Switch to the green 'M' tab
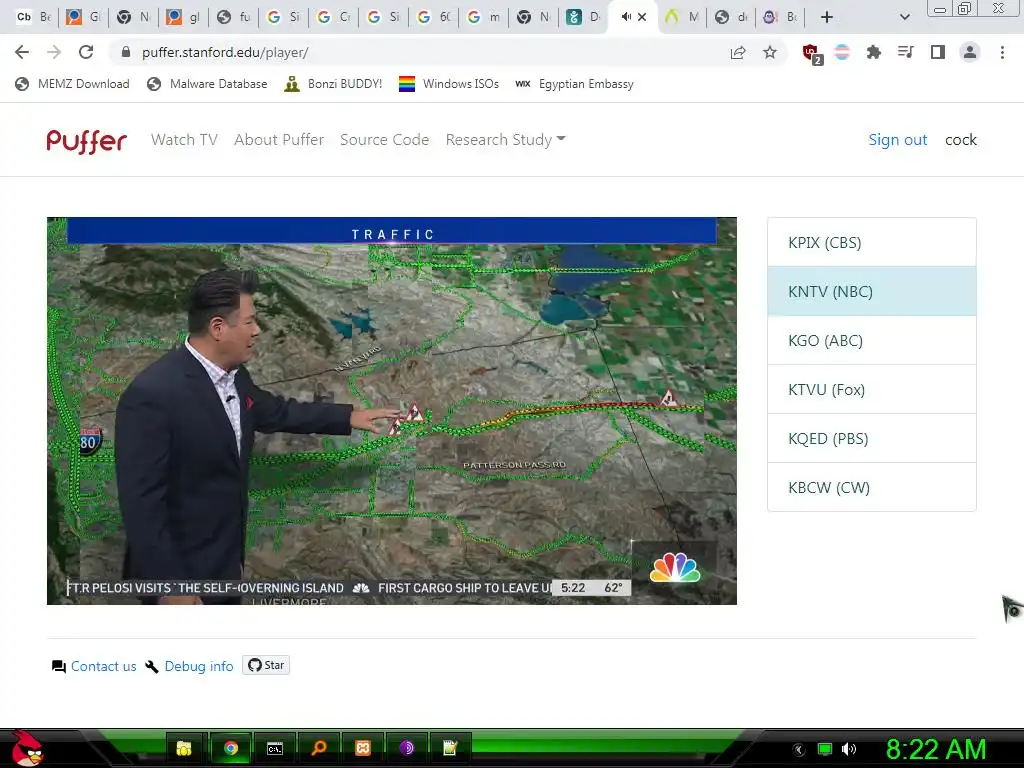Viewport: 1024px width, 768px height. [x=682, y=17]
